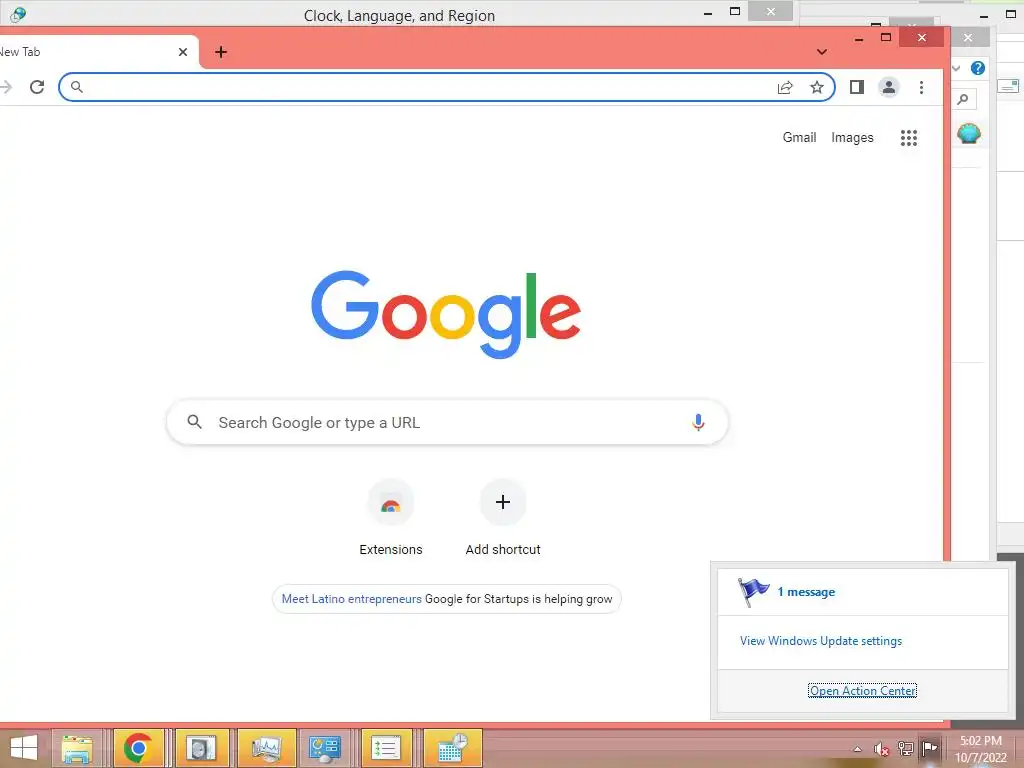The width and height of the screenshot is (1024, 768).
Task: Open Chrome's three-dot menu
Action: (x=921, y=88)
